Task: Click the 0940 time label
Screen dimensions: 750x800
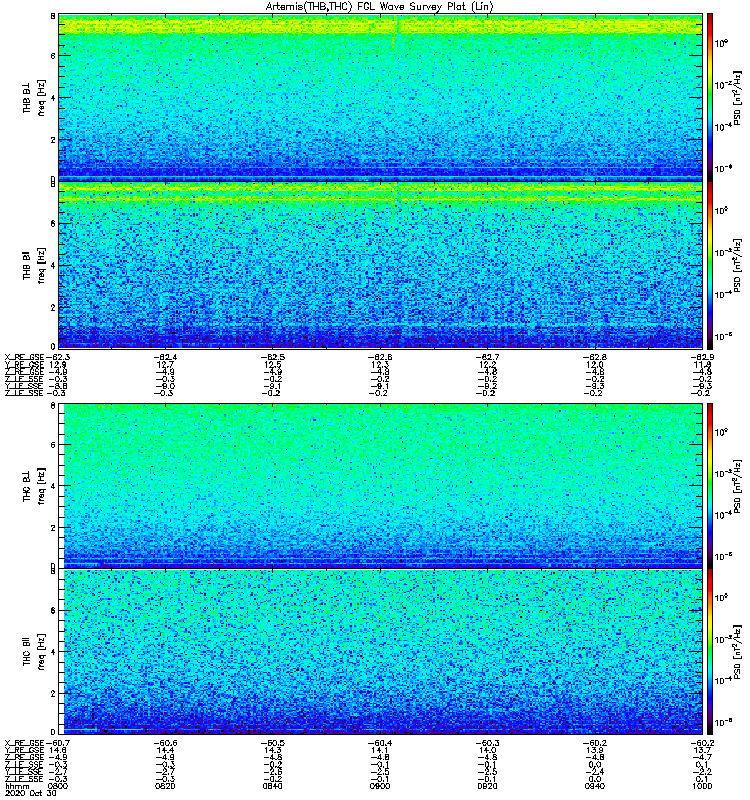Action: click(x=594, y=786)
